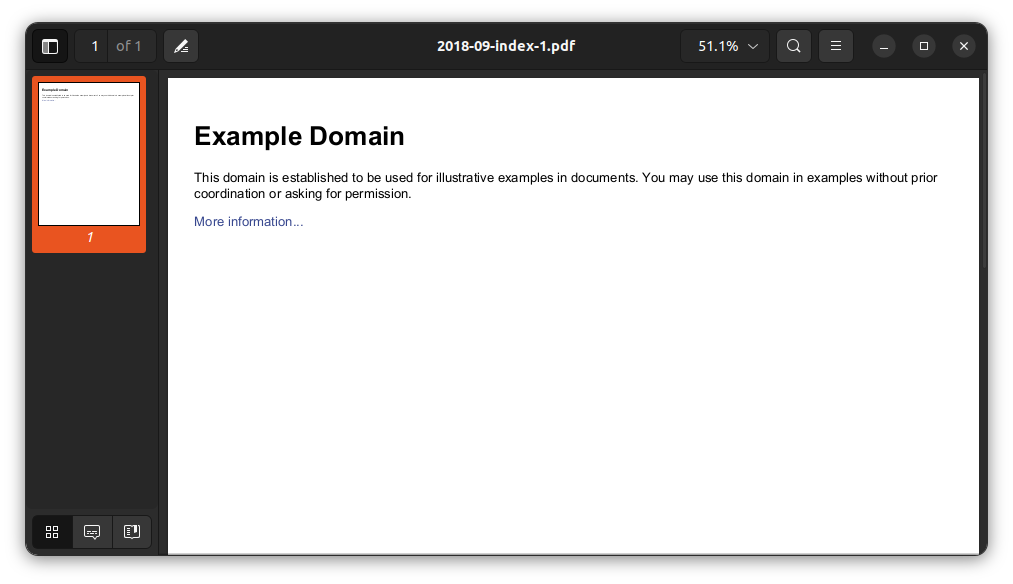Select the page 1 thumbnail
This screenshot has height=584, width=1013.
(89, 154)
